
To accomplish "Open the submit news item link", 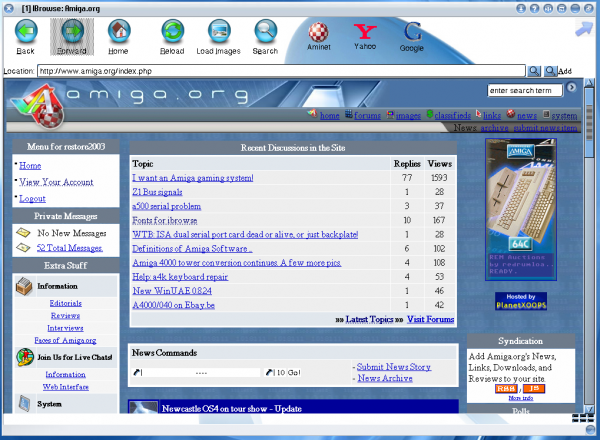I will pyautogui.click(x=545, y=128).
